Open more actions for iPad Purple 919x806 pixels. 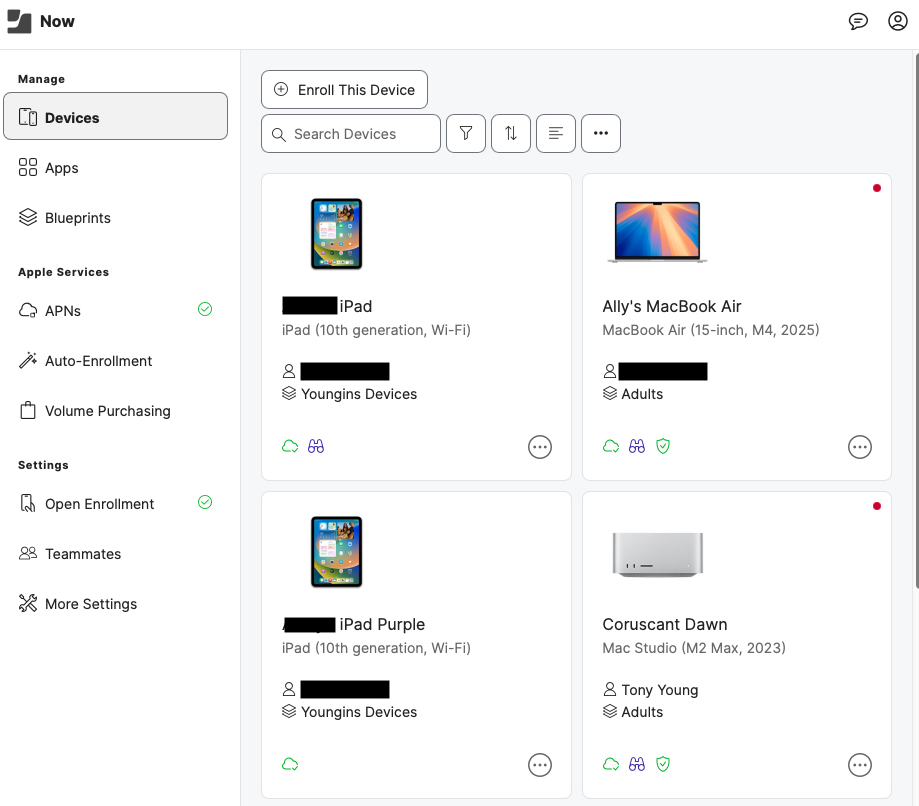point(540,765)
